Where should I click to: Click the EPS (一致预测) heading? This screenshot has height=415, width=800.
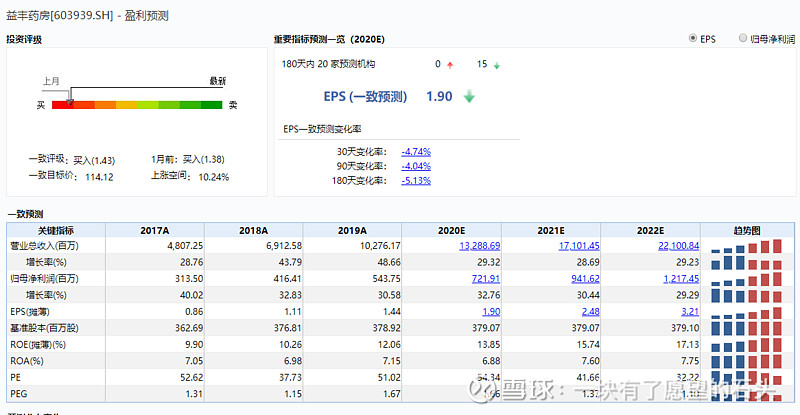(x=365, y=96)
